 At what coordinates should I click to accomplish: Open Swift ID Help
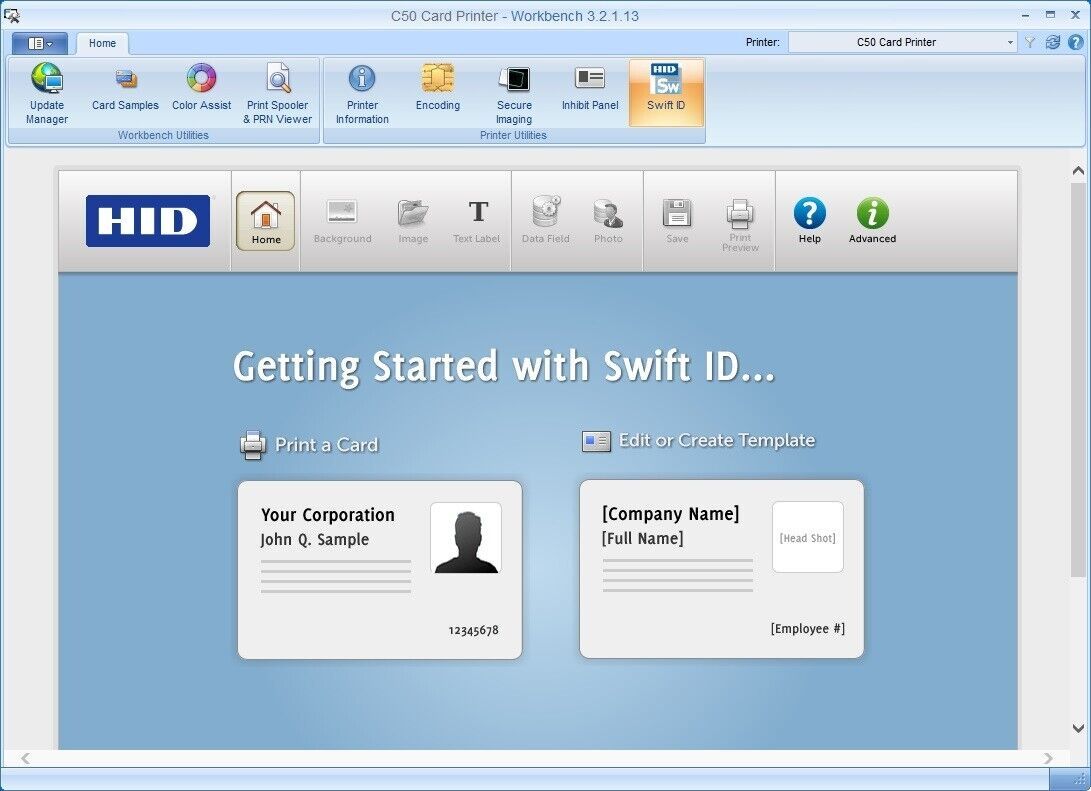[x=810, y=221]
